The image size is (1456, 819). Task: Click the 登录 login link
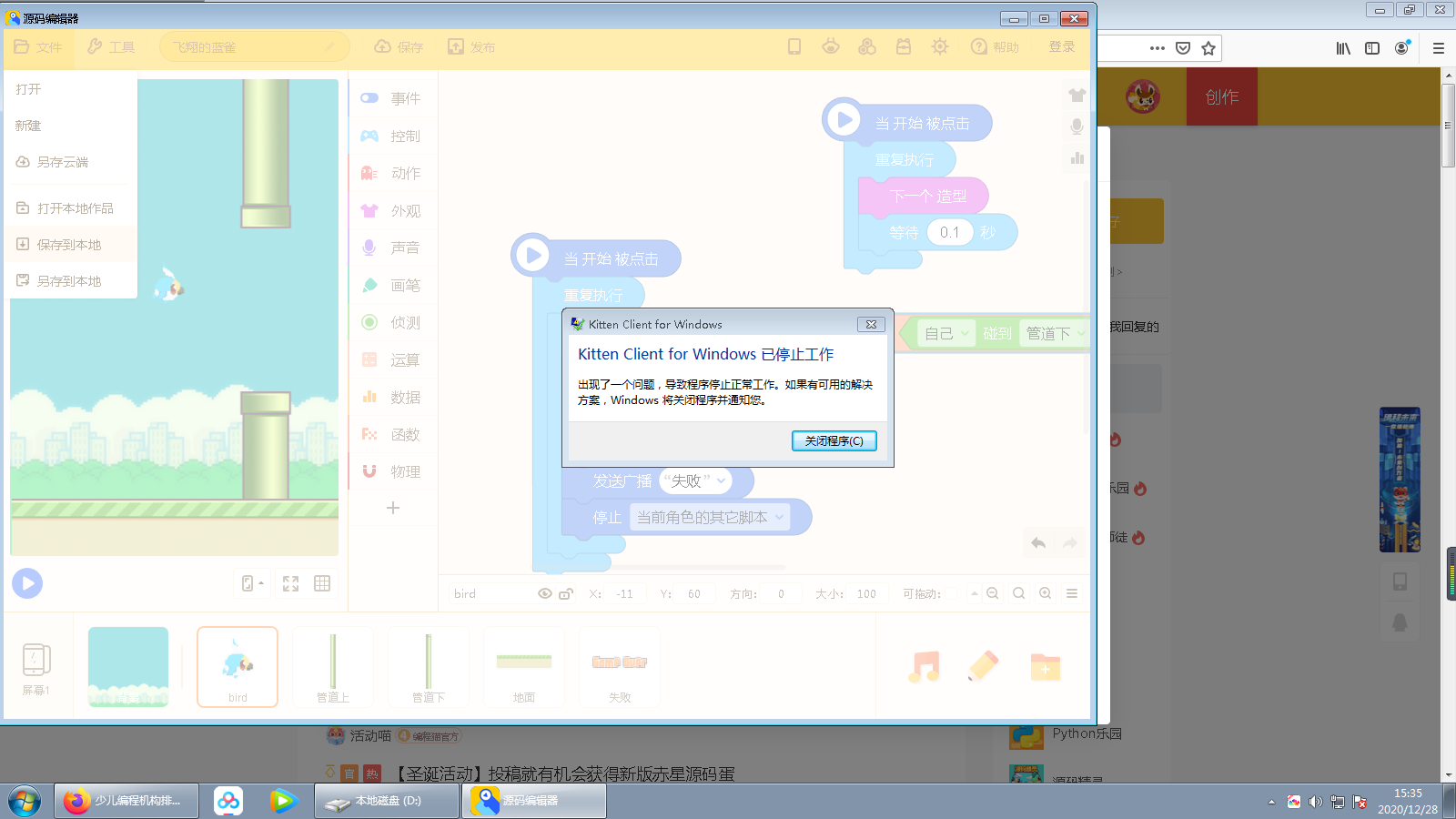coord(1062,46)
